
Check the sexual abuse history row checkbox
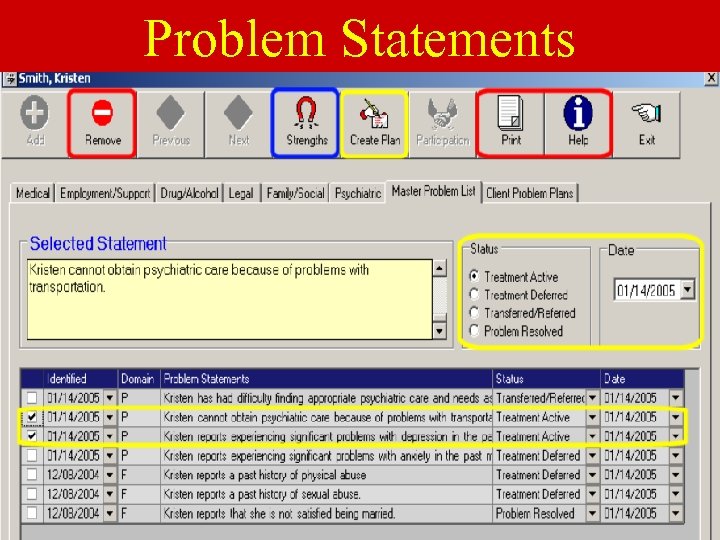(x=32, y=494)
